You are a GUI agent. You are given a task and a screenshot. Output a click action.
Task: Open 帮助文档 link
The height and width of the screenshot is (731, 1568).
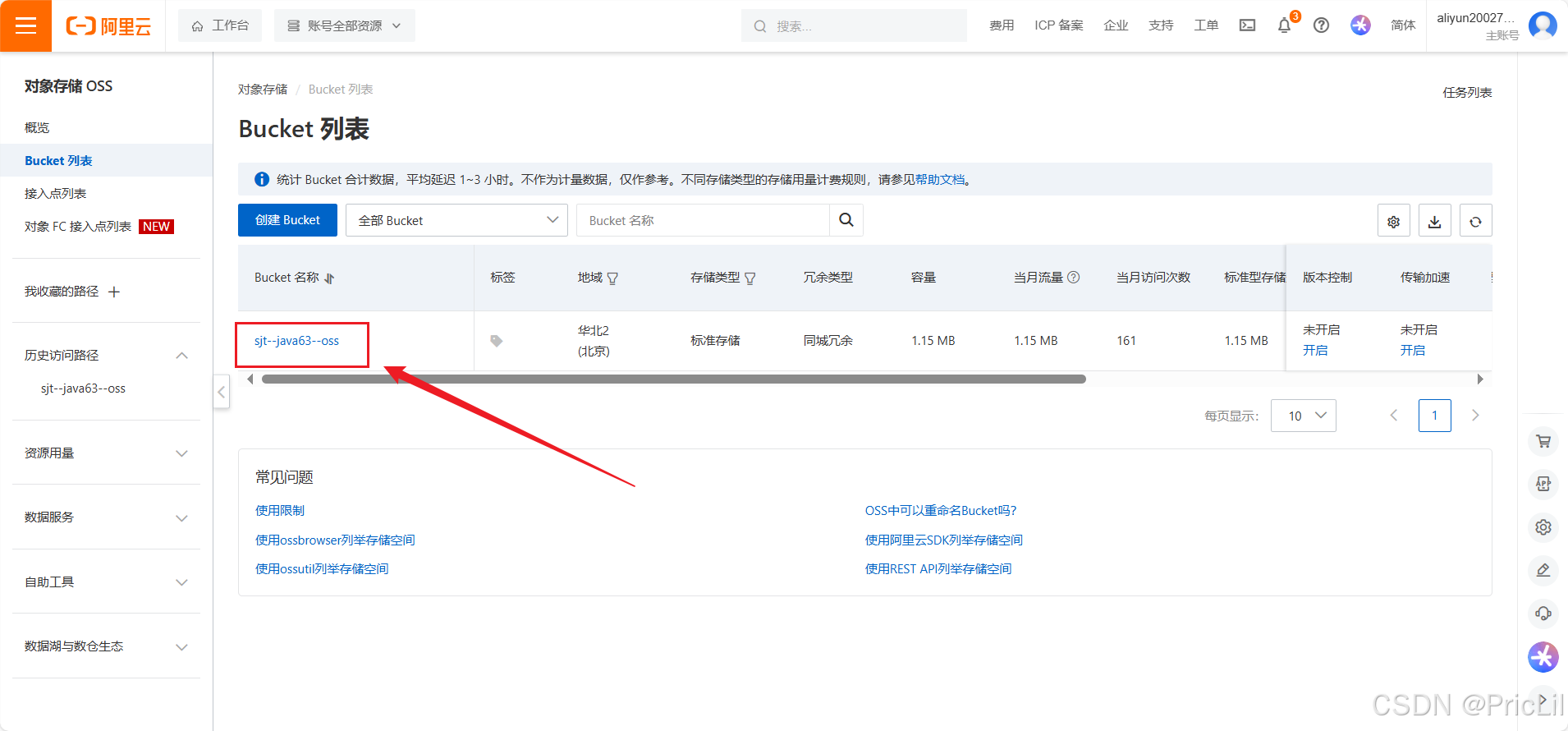coord(940,179)
